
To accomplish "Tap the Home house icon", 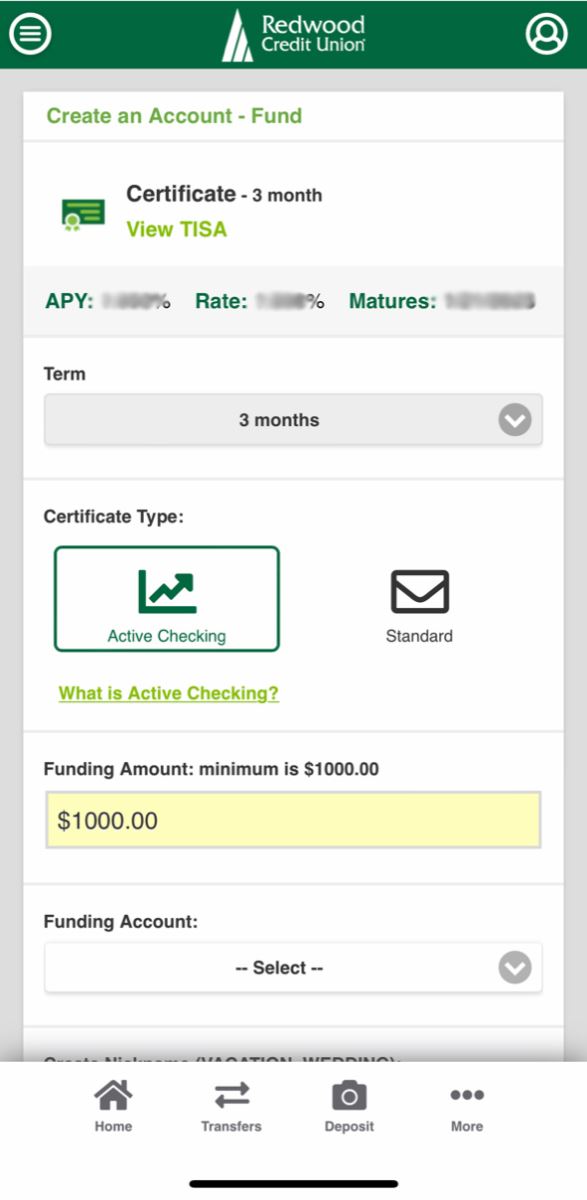I will (x=113, y=1096).
